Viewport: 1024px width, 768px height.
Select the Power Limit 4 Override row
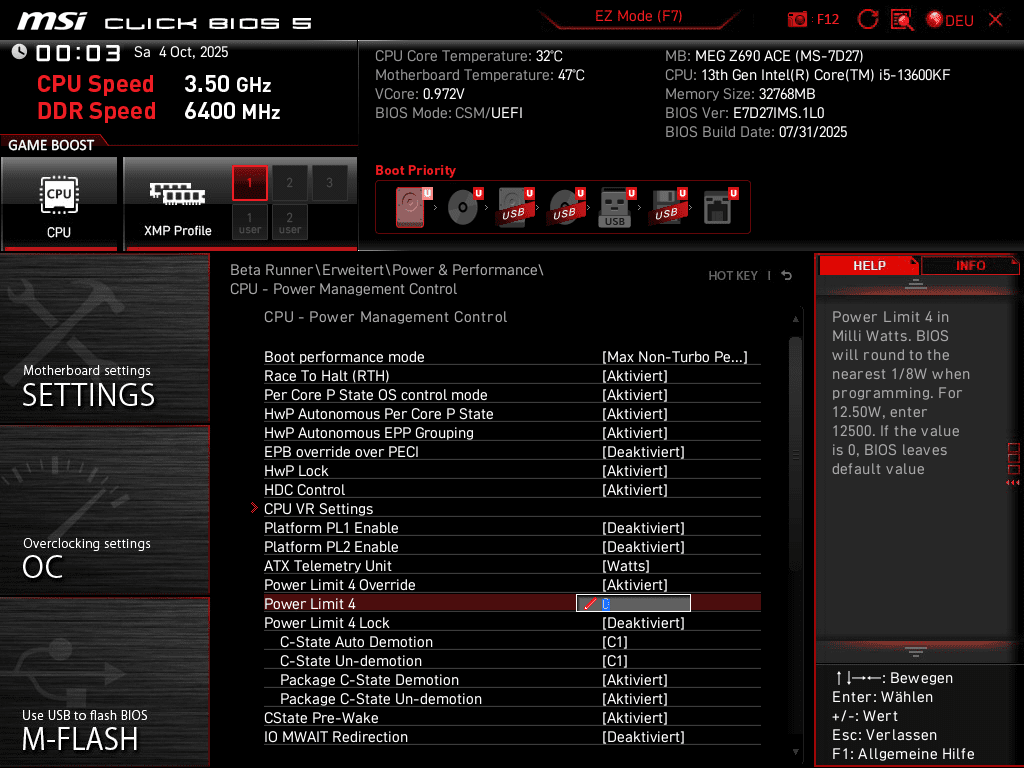pos(512,585)
